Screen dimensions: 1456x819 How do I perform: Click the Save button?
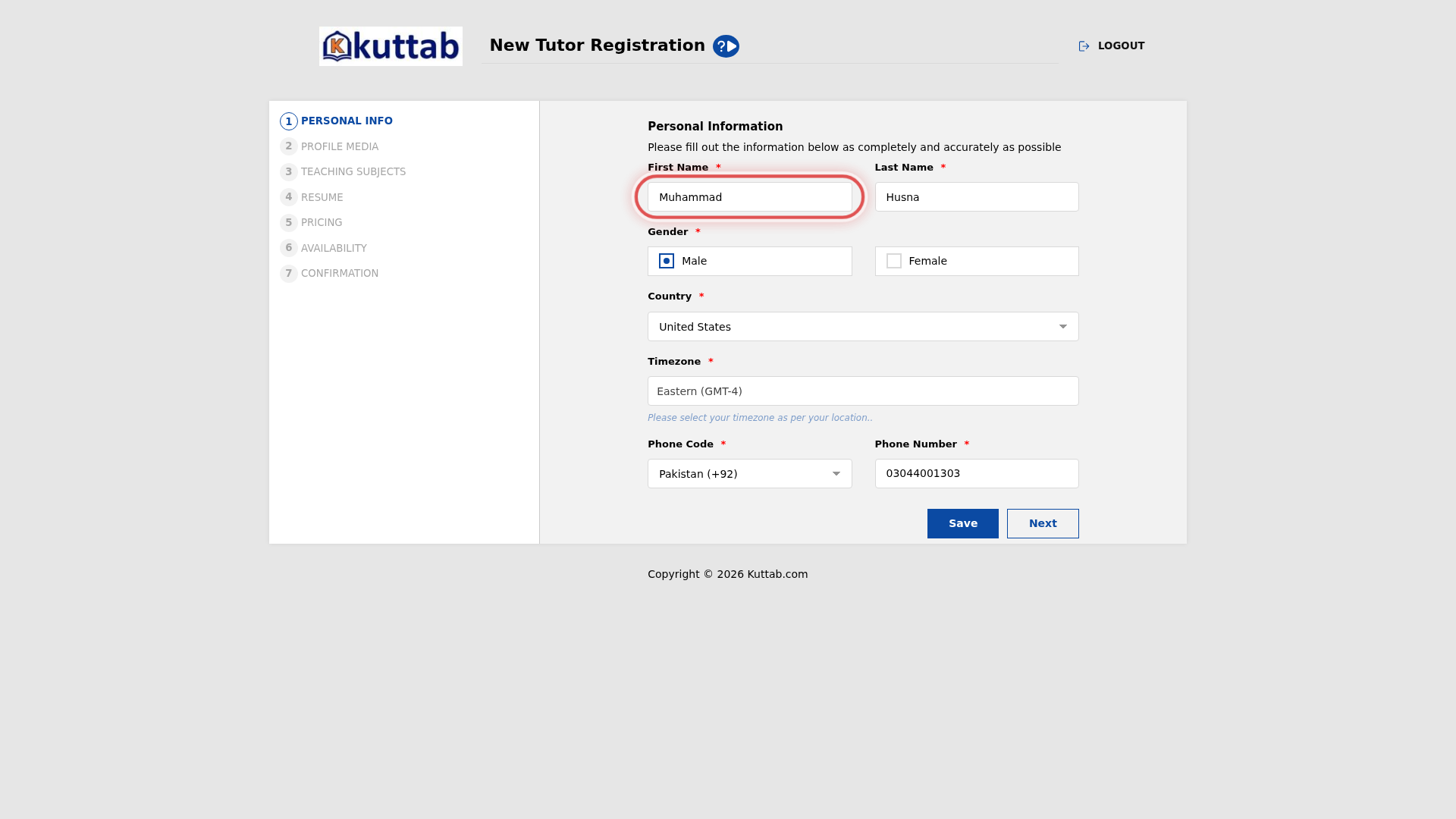[963, 523]
